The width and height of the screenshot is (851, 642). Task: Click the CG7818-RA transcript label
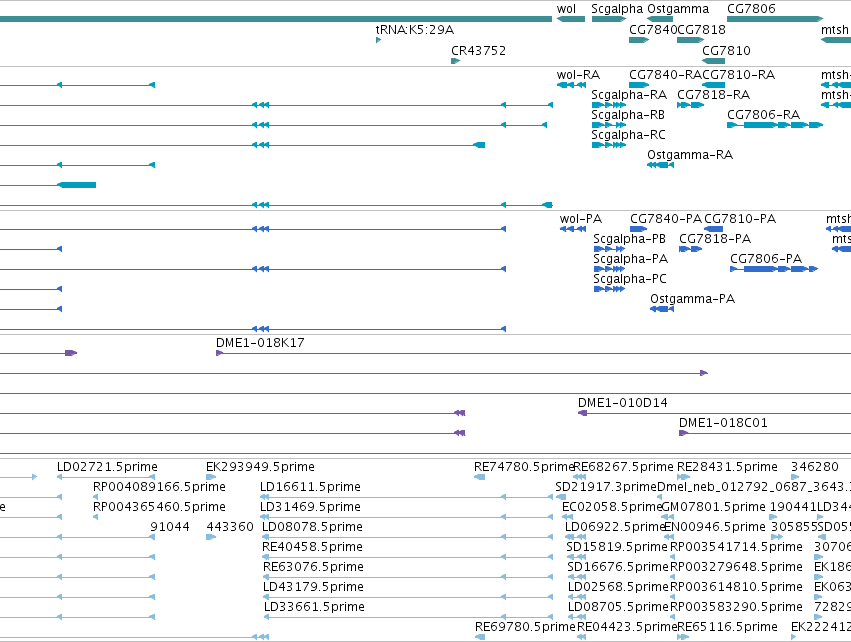click(714, 95)
